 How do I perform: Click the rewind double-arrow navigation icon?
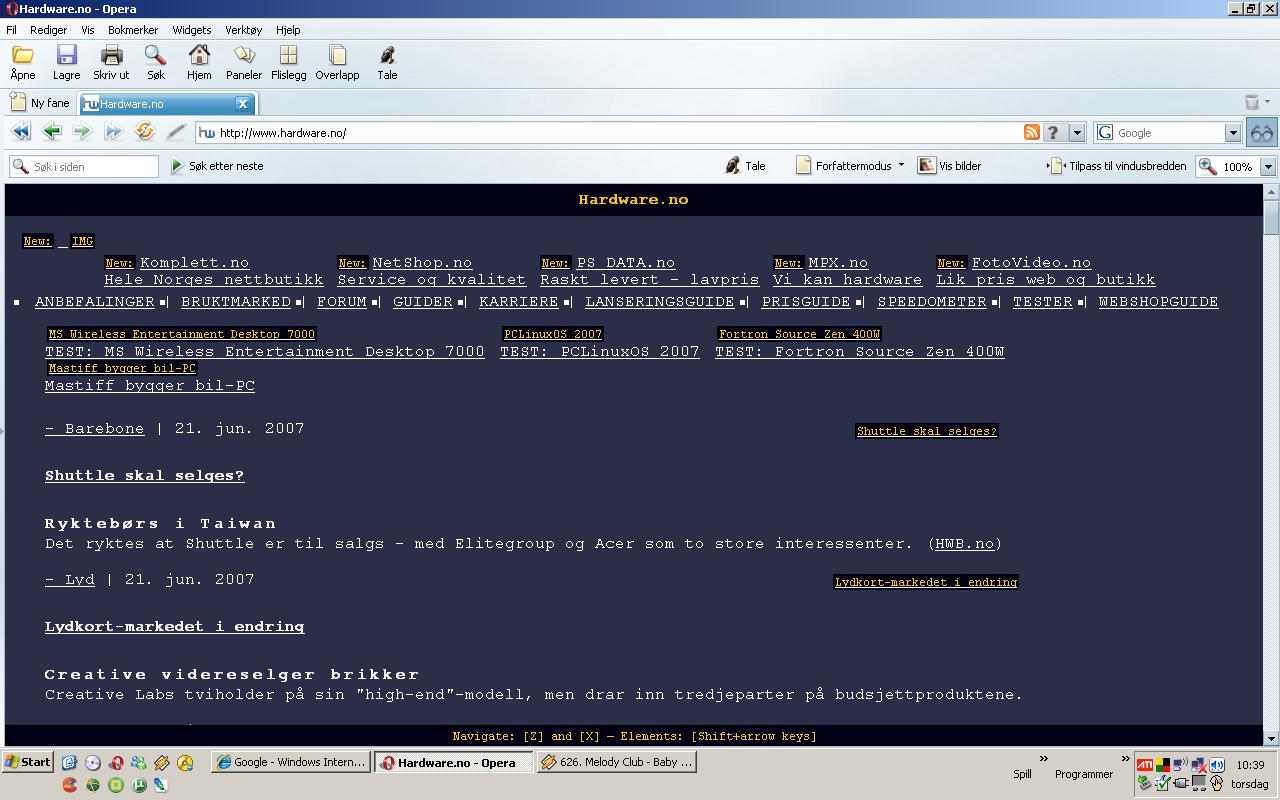point(20,132)
